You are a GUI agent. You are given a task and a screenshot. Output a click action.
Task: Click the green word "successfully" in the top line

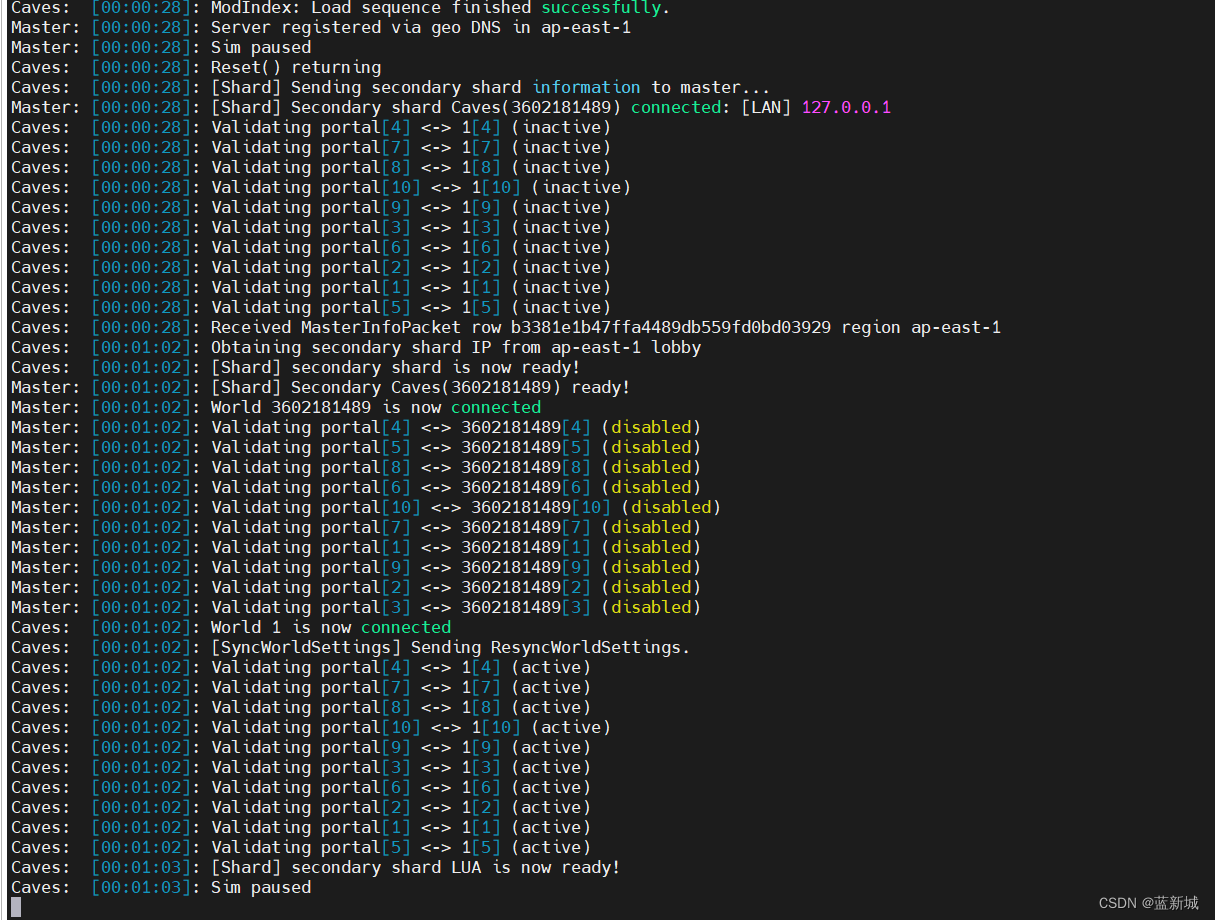tap(600, 8)
